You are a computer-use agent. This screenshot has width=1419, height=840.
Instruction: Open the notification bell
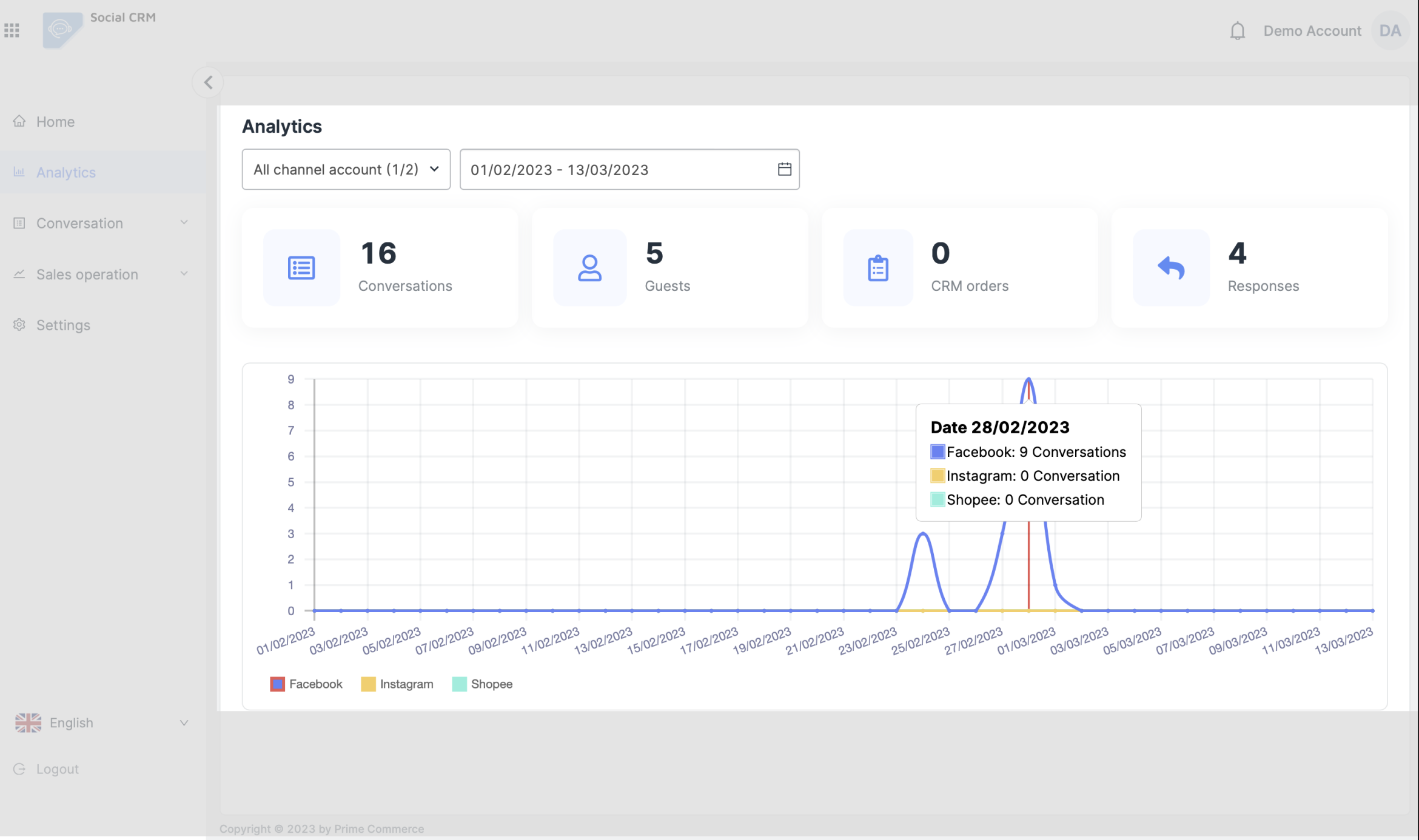[x=1237, y=31]
